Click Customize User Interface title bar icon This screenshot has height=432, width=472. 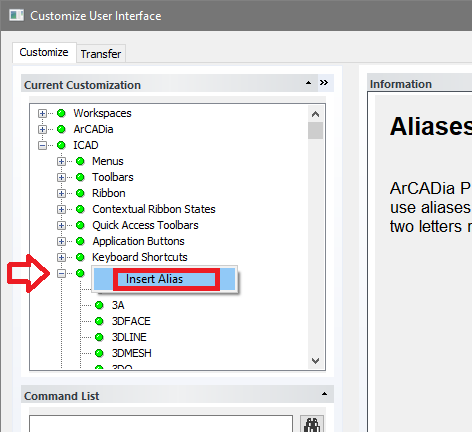[16, 15]
